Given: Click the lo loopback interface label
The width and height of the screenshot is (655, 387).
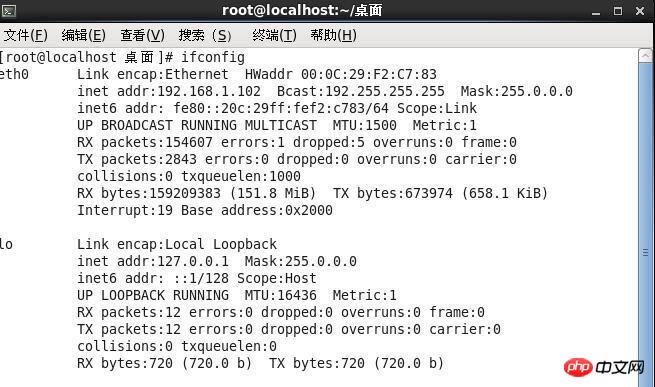Looking at the screenshot, I should click(x=6, y=244).
